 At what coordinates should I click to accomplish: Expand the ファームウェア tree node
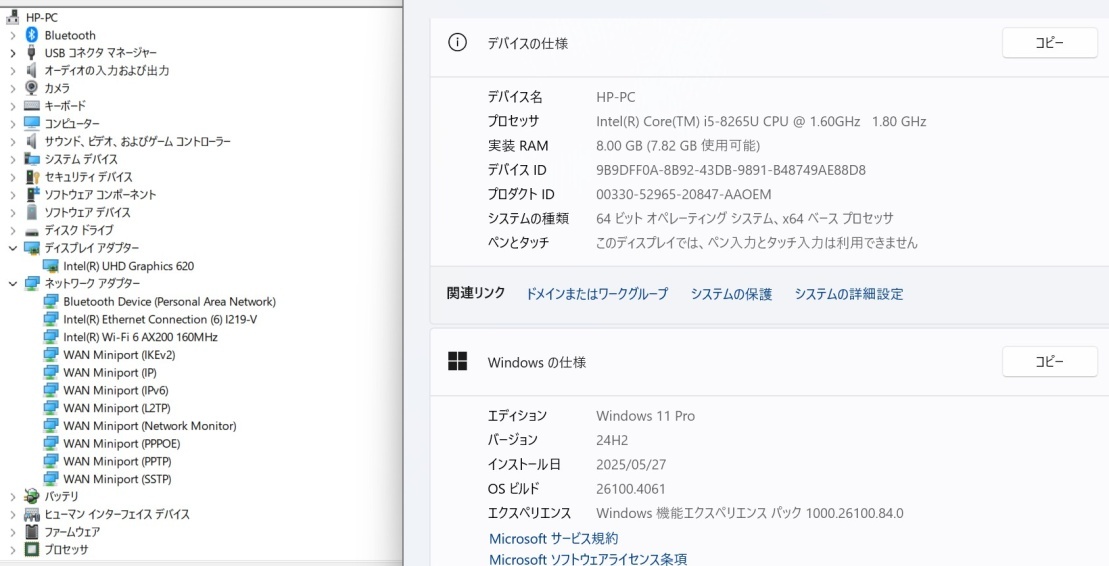click(x=13, y=531)
